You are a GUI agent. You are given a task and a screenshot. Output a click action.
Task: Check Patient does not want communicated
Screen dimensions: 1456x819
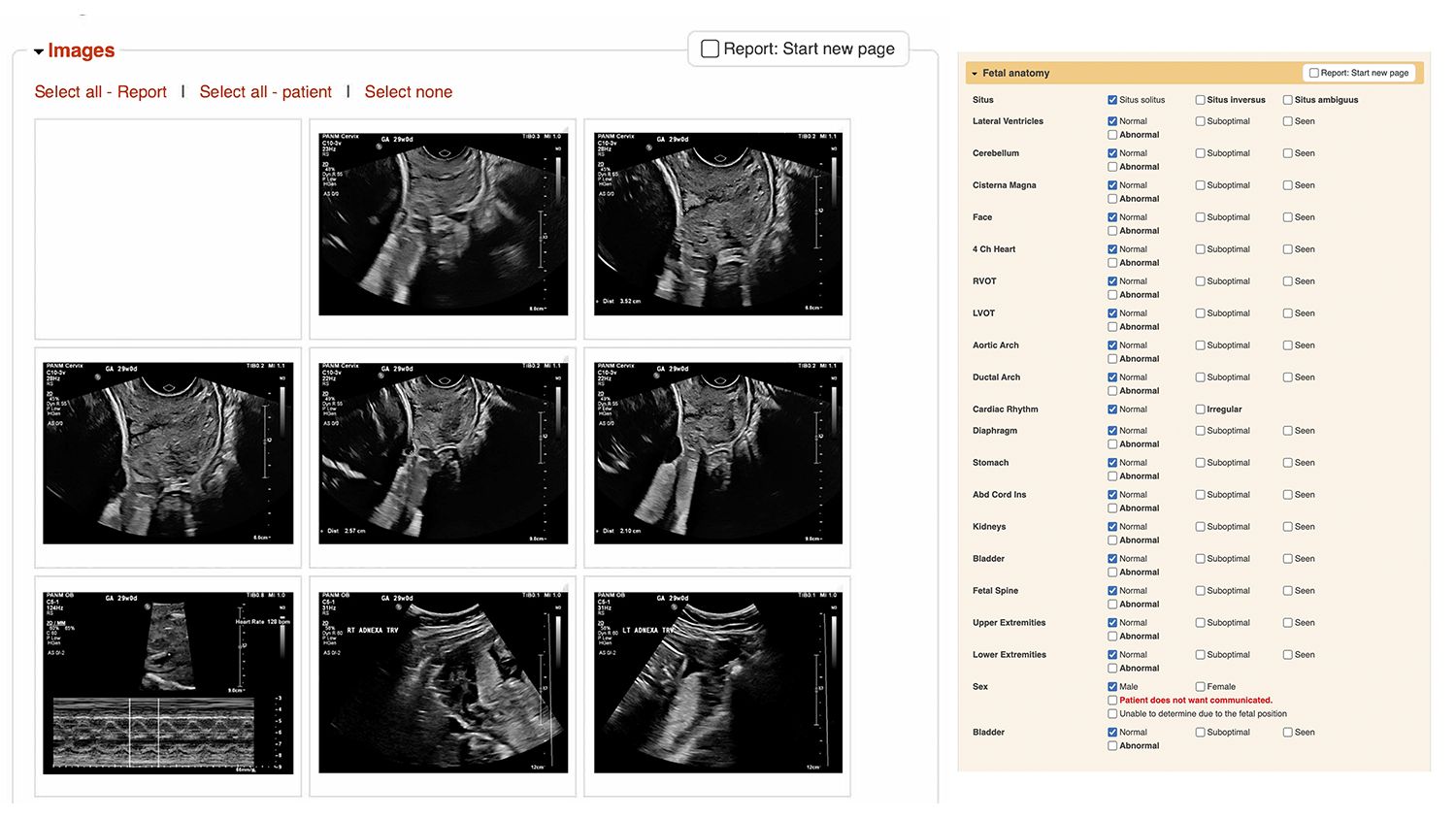tap(1112, 701)
